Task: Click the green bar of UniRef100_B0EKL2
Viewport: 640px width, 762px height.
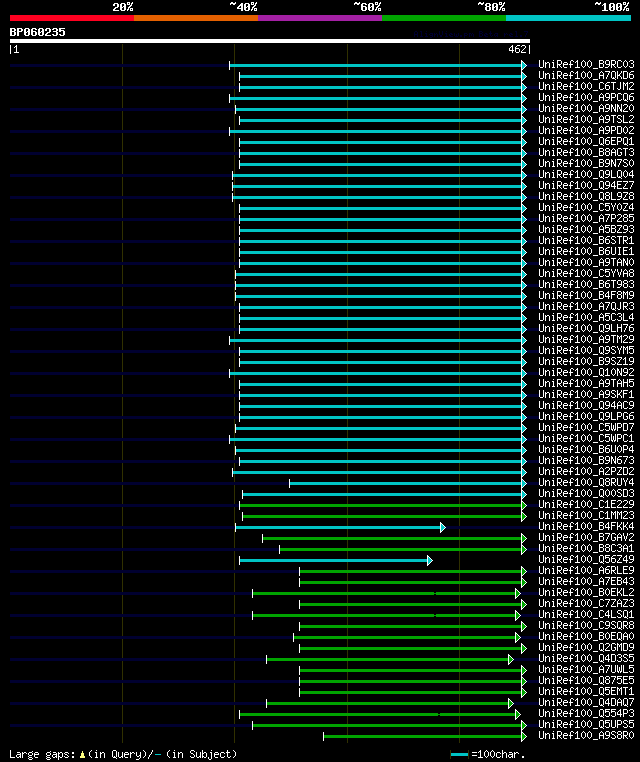Action: [x=386, y=593]
